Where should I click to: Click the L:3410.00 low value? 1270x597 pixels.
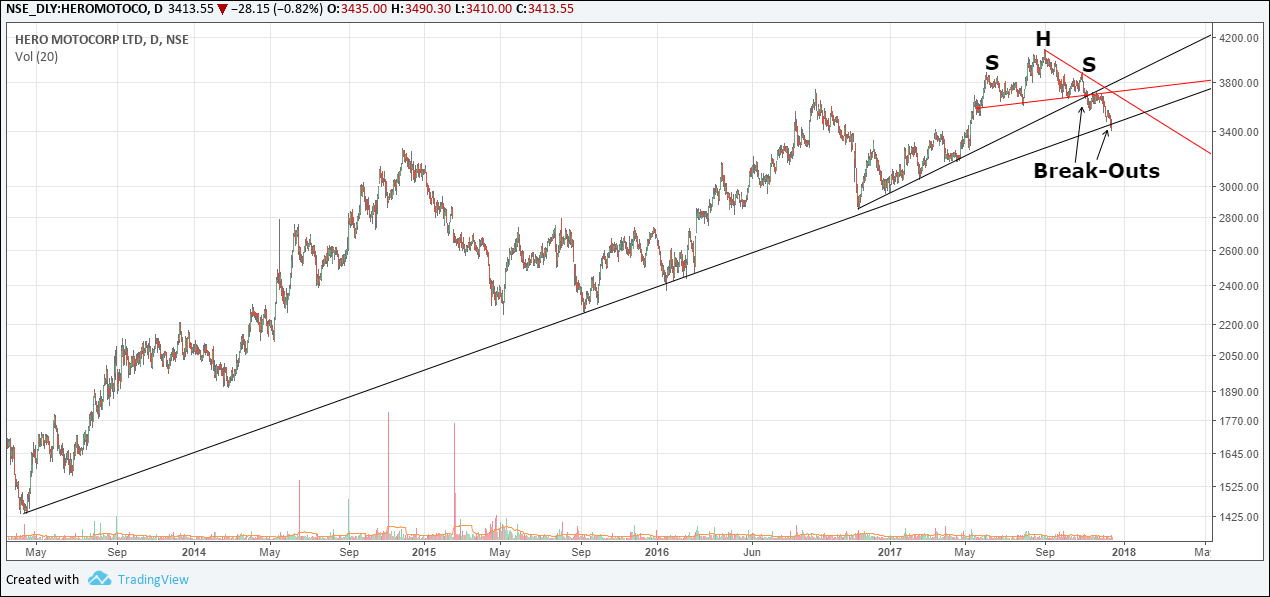[486, 9]
